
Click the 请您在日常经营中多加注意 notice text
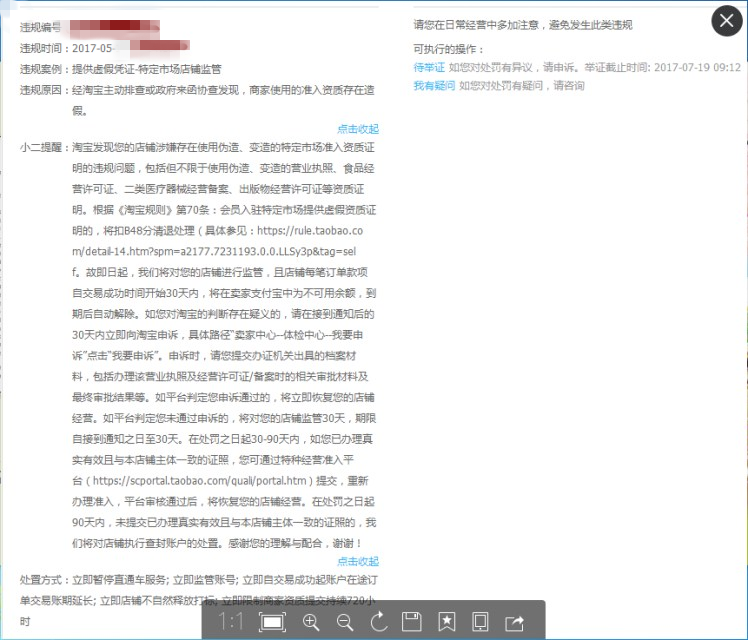click(x=523, y=25)
